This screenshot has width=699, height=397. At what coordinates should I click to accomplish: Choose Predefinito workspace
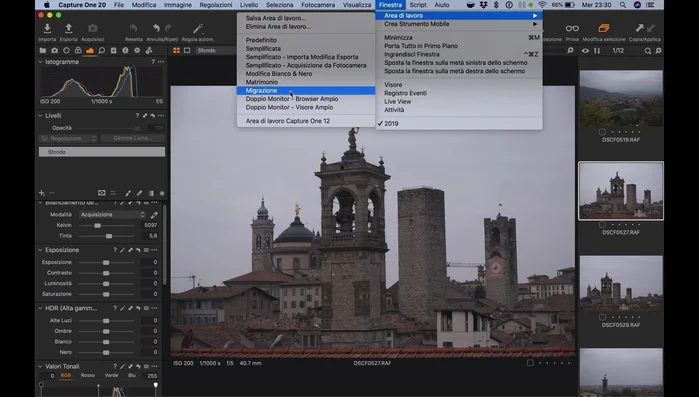(306, 40)
